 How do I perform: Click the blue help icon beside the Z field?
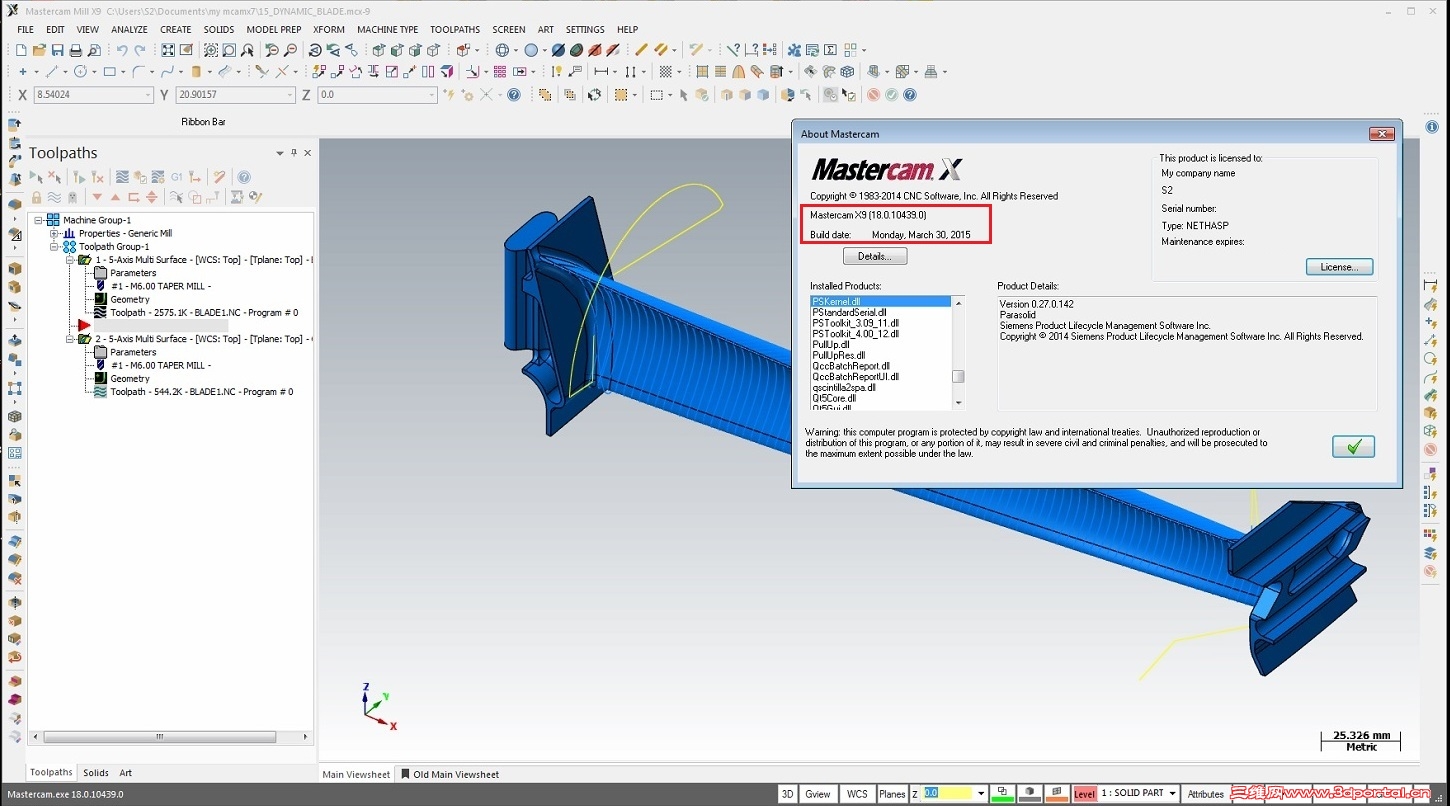pyautogui.click(x=514, y=95)
